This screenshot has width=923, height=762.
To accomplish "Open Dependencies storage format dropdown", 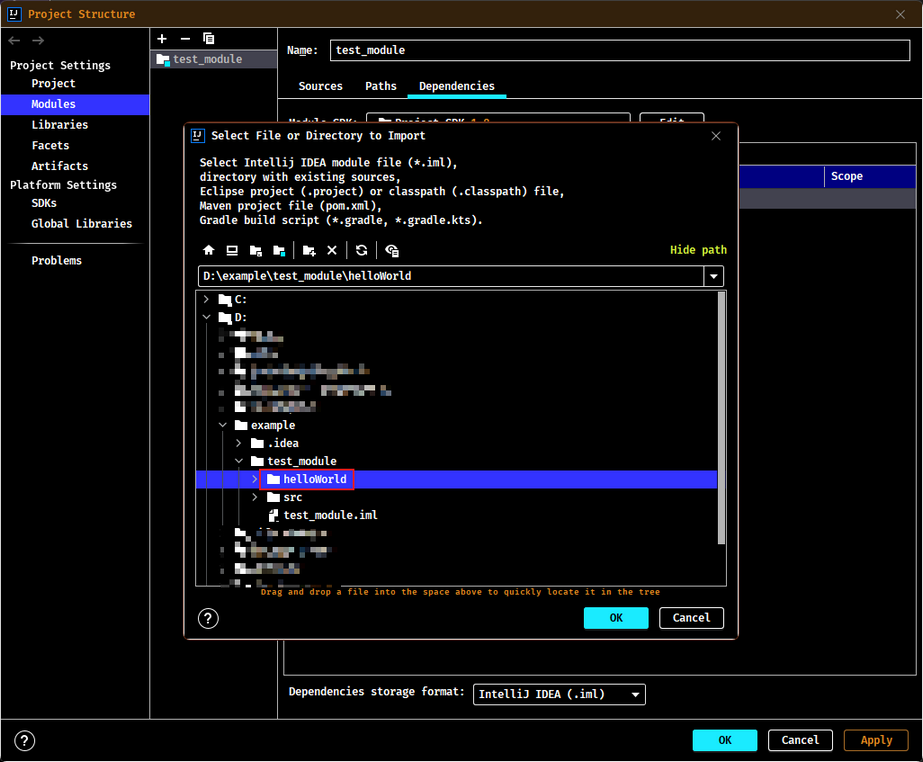I will point(559,694).
